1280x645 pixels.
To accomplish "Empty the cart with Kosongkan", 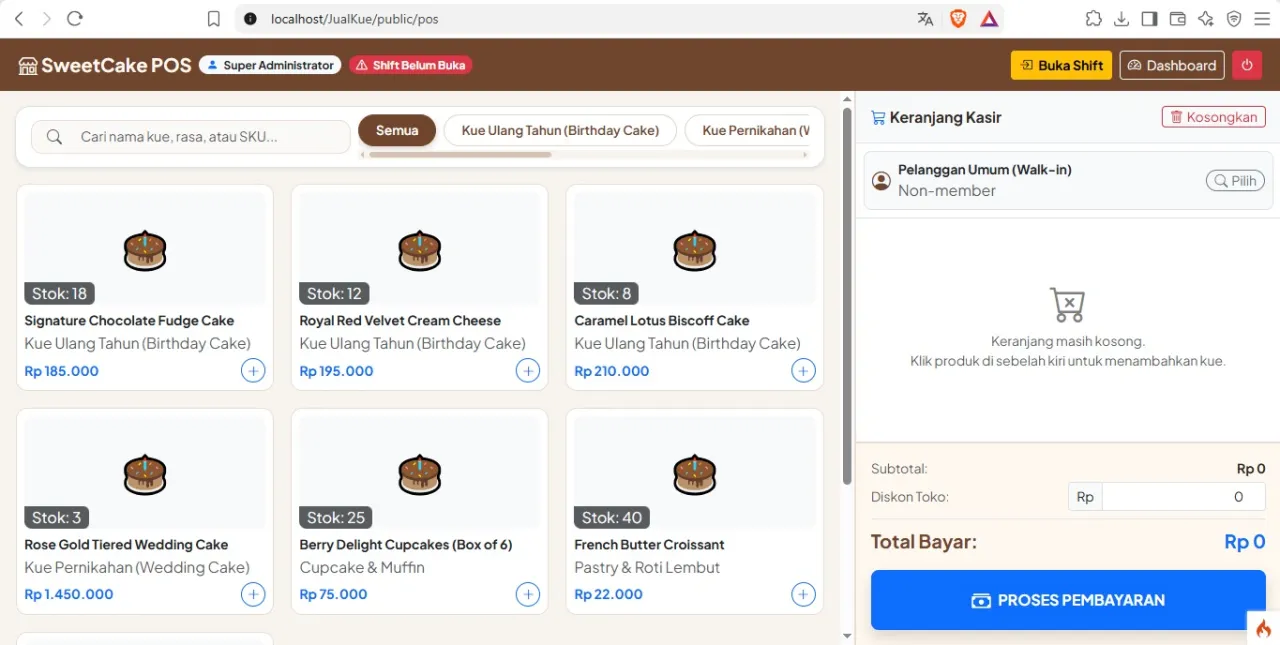I will (x=1213, y=117).
